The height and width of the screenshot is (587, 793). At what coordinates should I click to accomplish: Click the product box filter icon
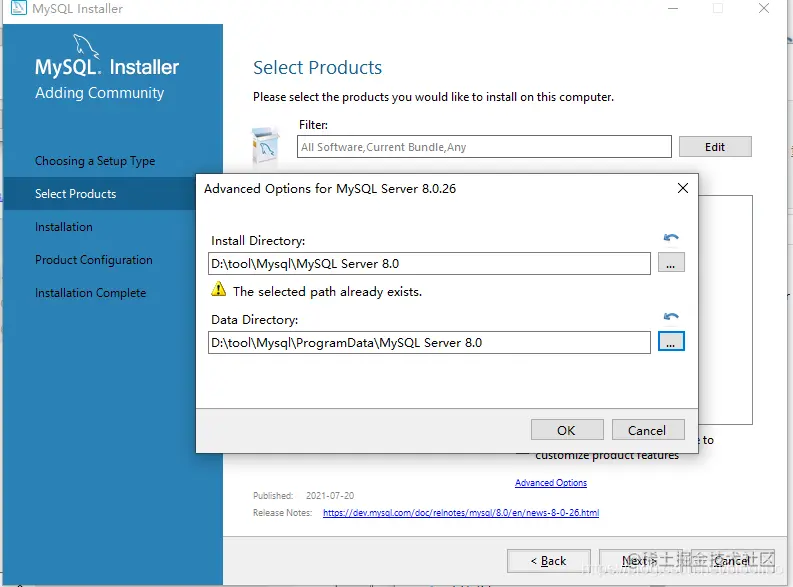pyautogui.click(x=266, y=147)
